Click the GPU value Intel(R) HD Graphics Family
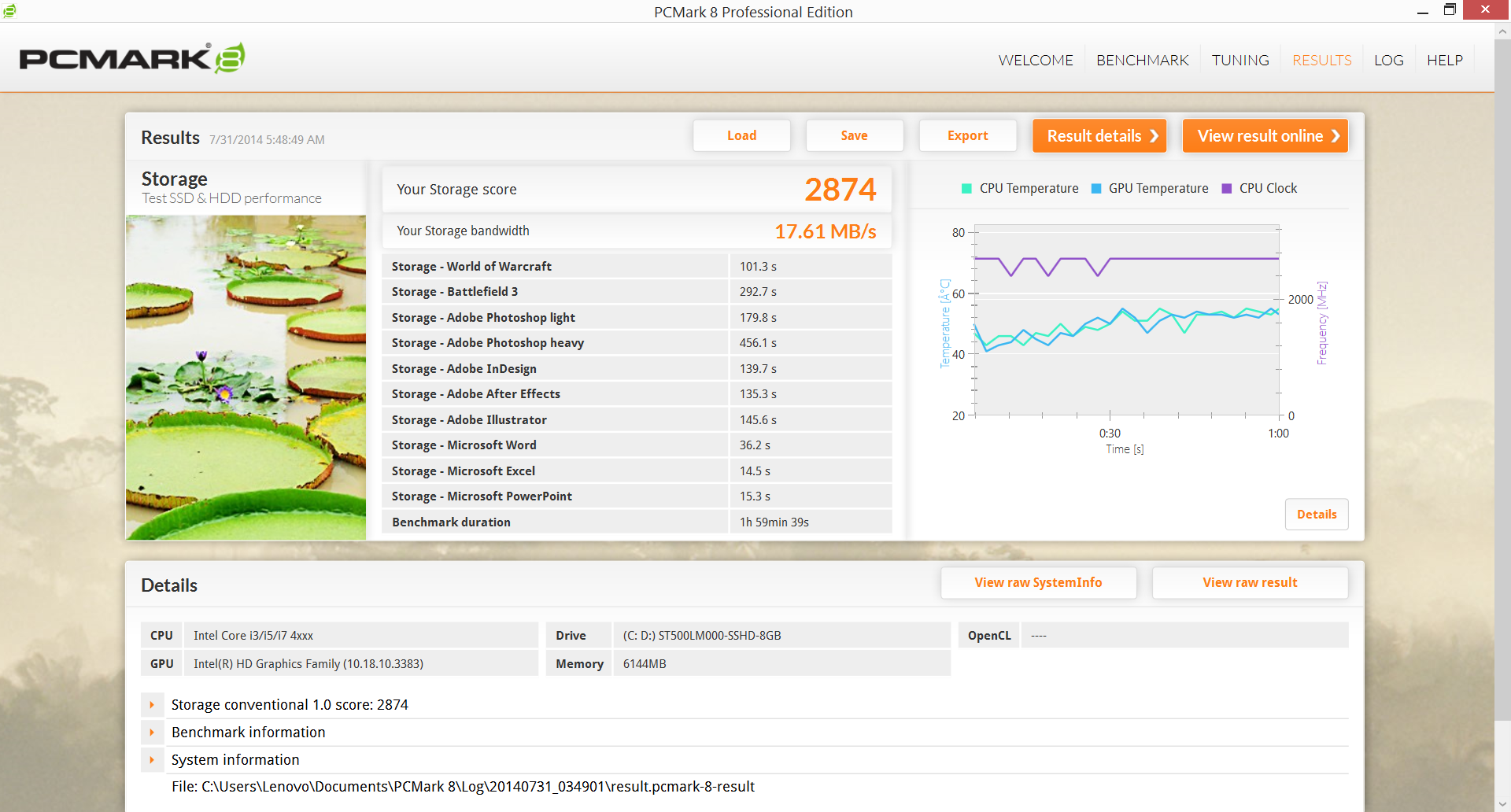 click(x=308, y=664)
